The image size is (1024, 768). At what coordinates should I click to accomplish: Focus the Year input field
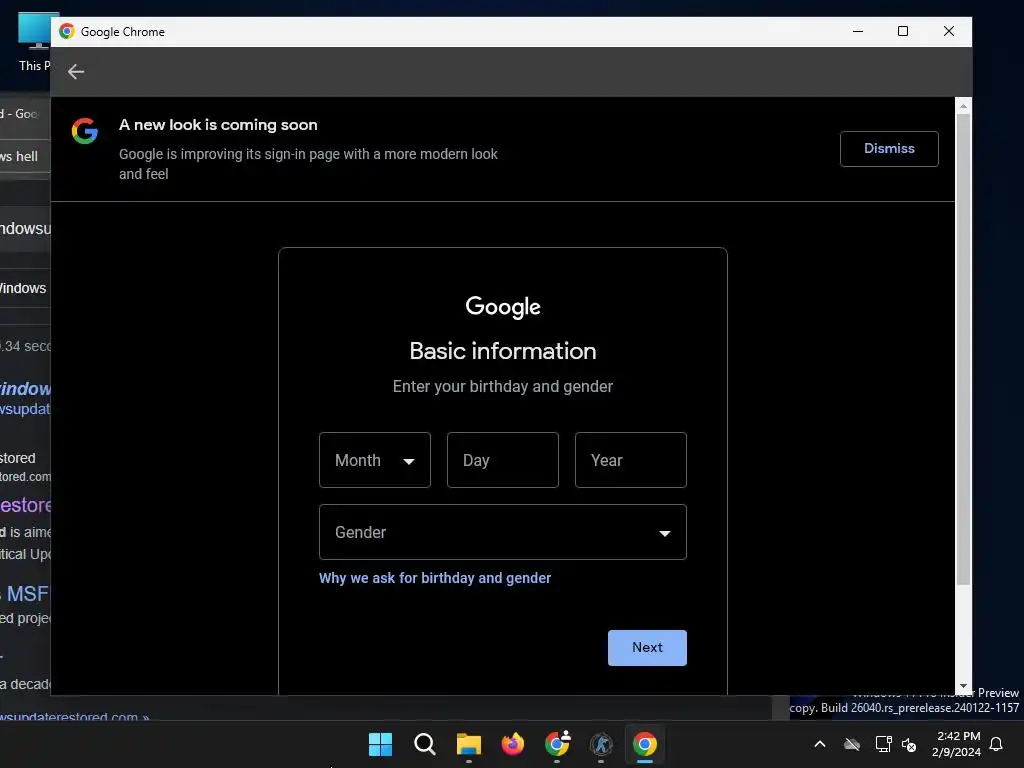630,460
